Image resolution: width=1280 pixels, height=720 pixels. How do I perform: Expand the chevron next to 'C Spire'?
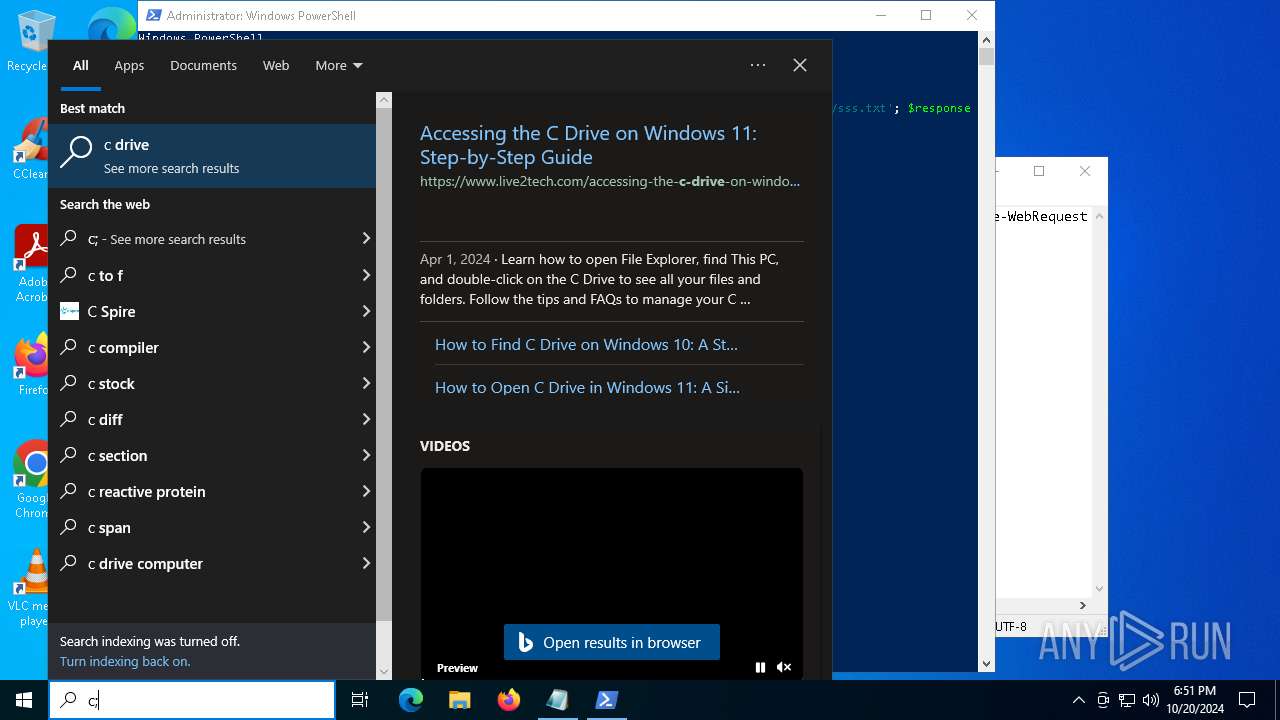coord(366,311)
